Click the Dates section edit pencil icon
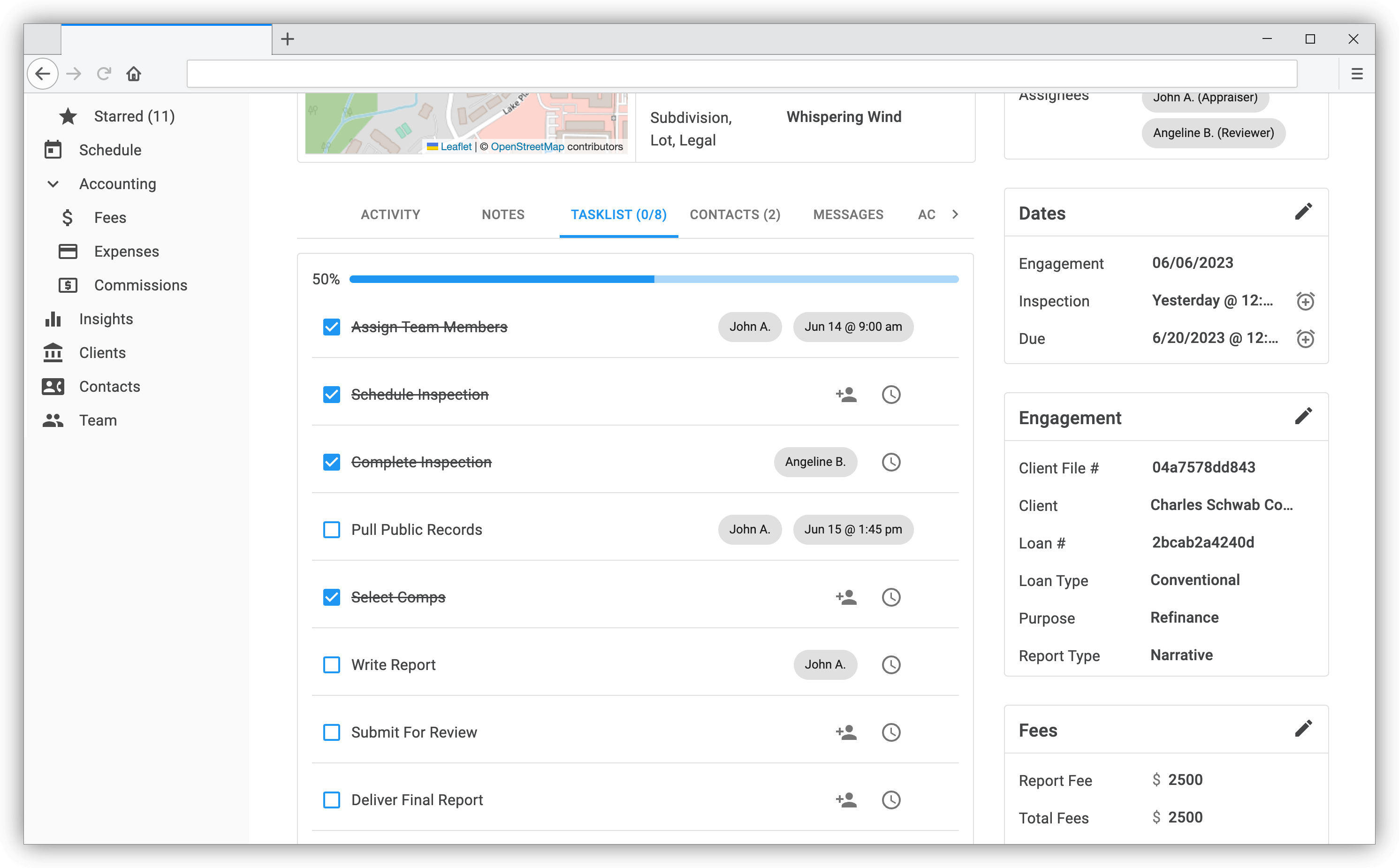This screenshot has width=1399, height=868. pos(1302,212)
